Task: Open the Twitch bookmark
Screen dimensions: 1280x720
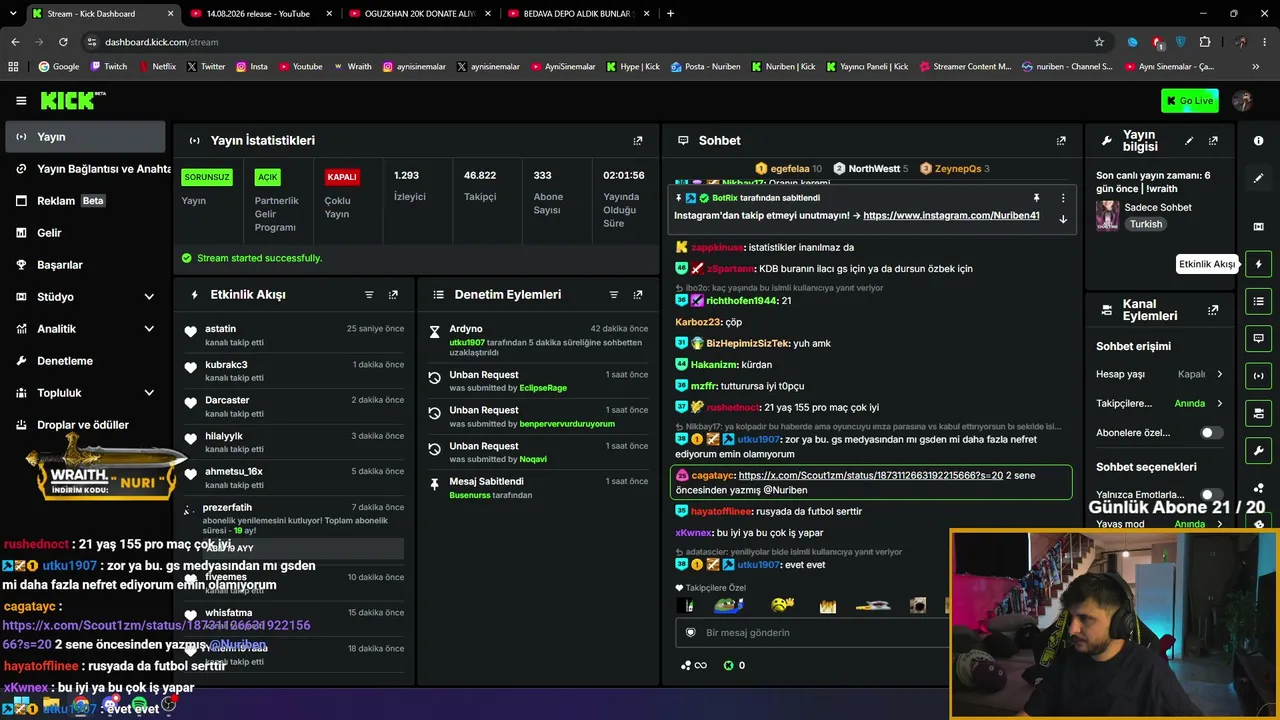Action: [x=109, y=67]
